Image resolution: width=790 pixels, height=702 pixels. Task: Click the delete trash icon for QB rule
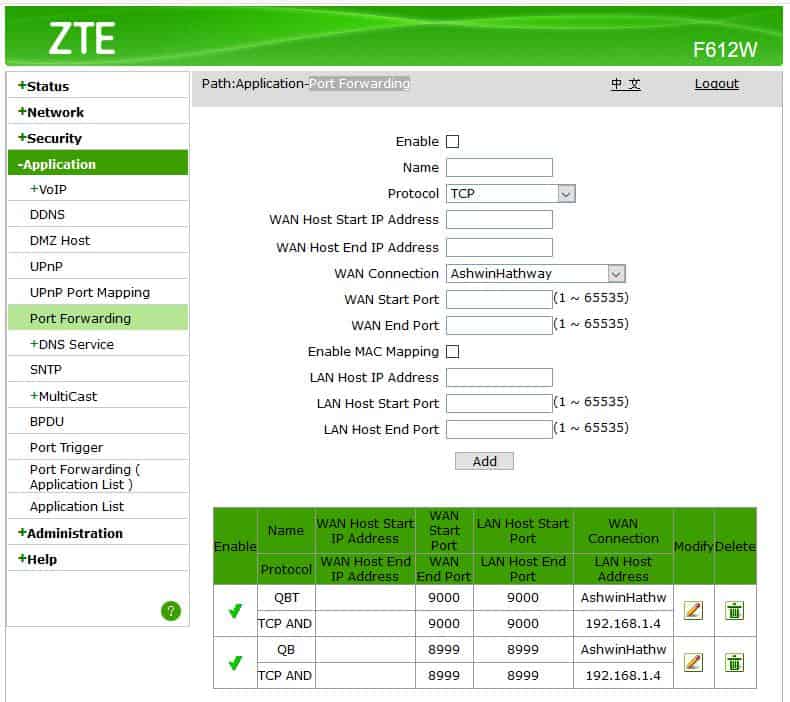point(734,662)
